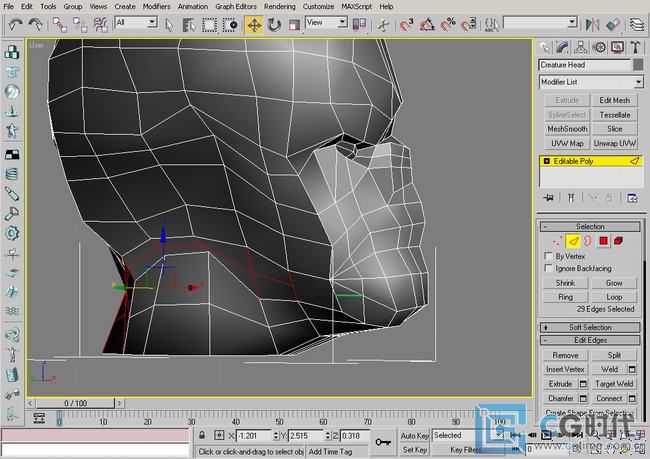
Task: Open the Graph Editors menu
Action: click(236, 7)
